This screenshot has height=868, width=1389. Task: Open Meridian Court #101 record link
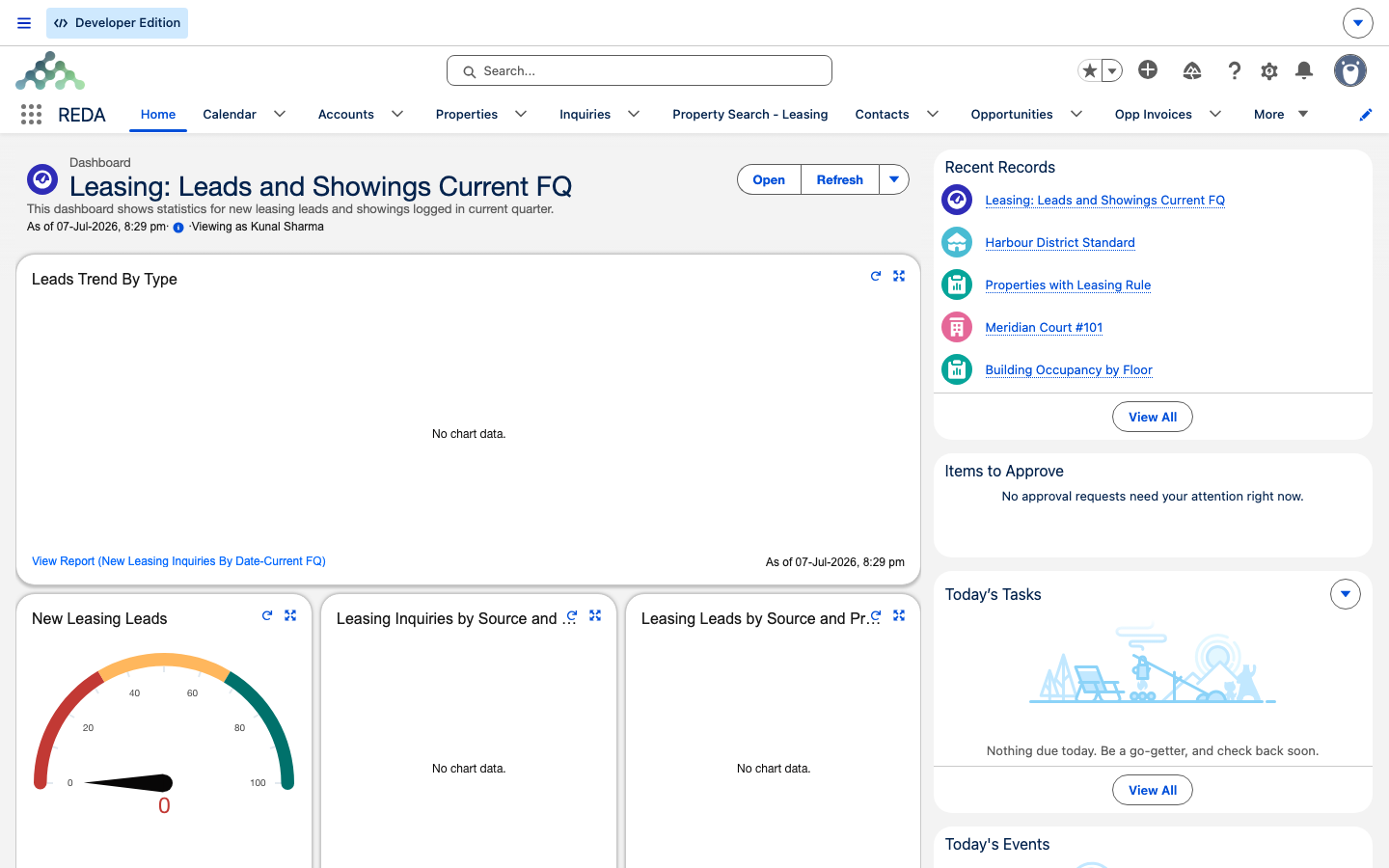[x=1044, y=328]
